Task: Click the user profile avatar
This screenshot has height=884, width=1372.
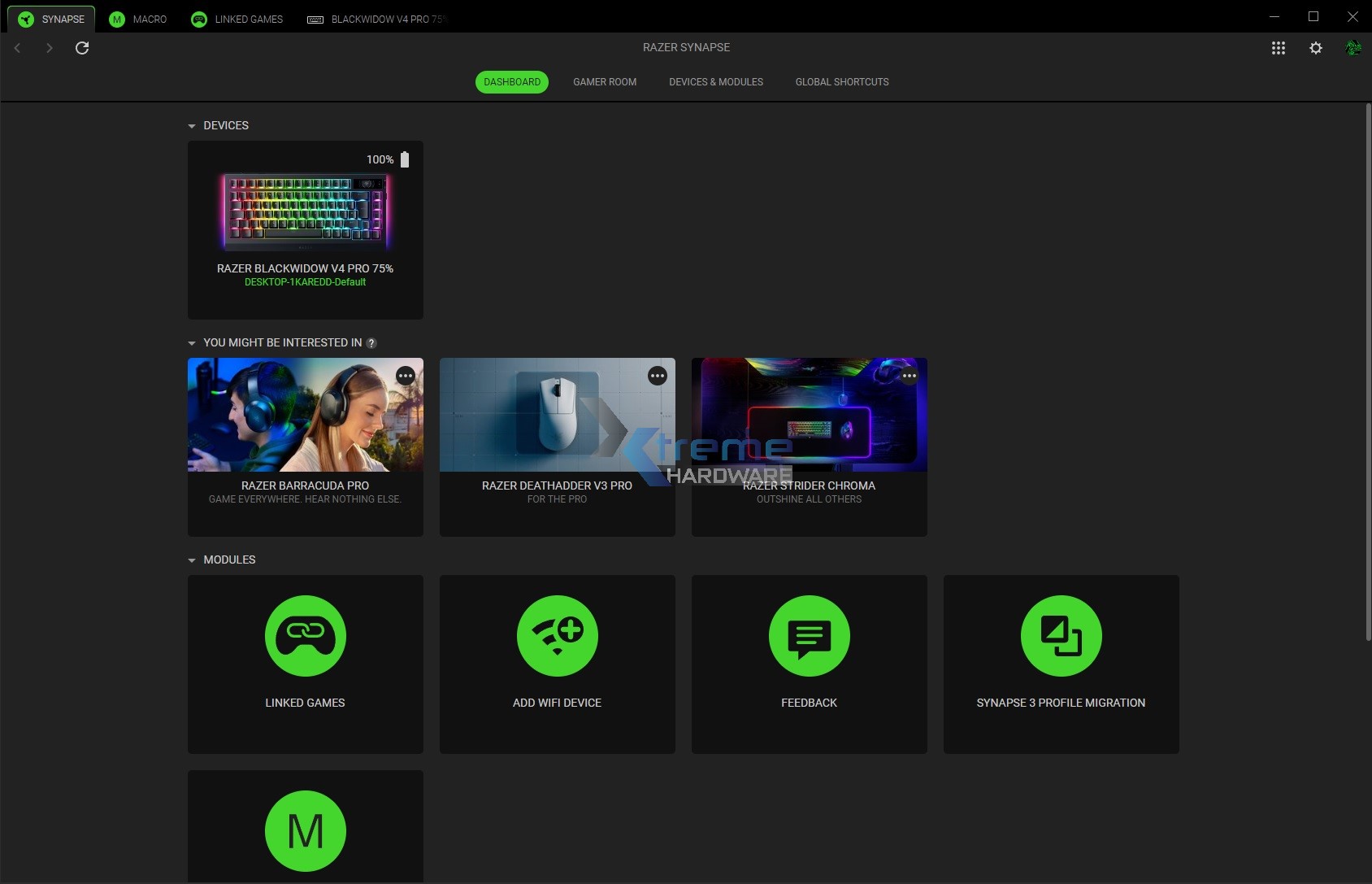Action: (1353, 48)
